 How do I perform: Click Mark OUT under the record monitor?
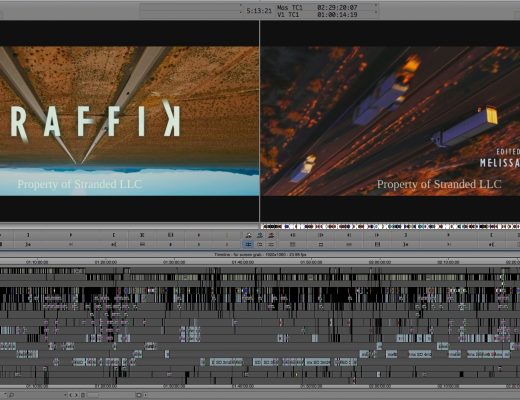[x=491, y=235]
